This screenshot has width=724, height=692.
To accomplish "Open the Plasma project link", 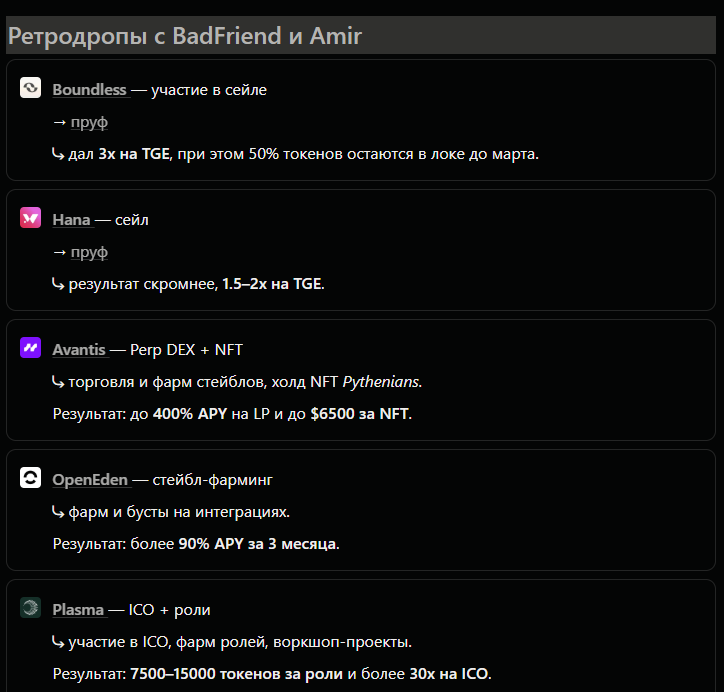I will click(x=77, y=610).
